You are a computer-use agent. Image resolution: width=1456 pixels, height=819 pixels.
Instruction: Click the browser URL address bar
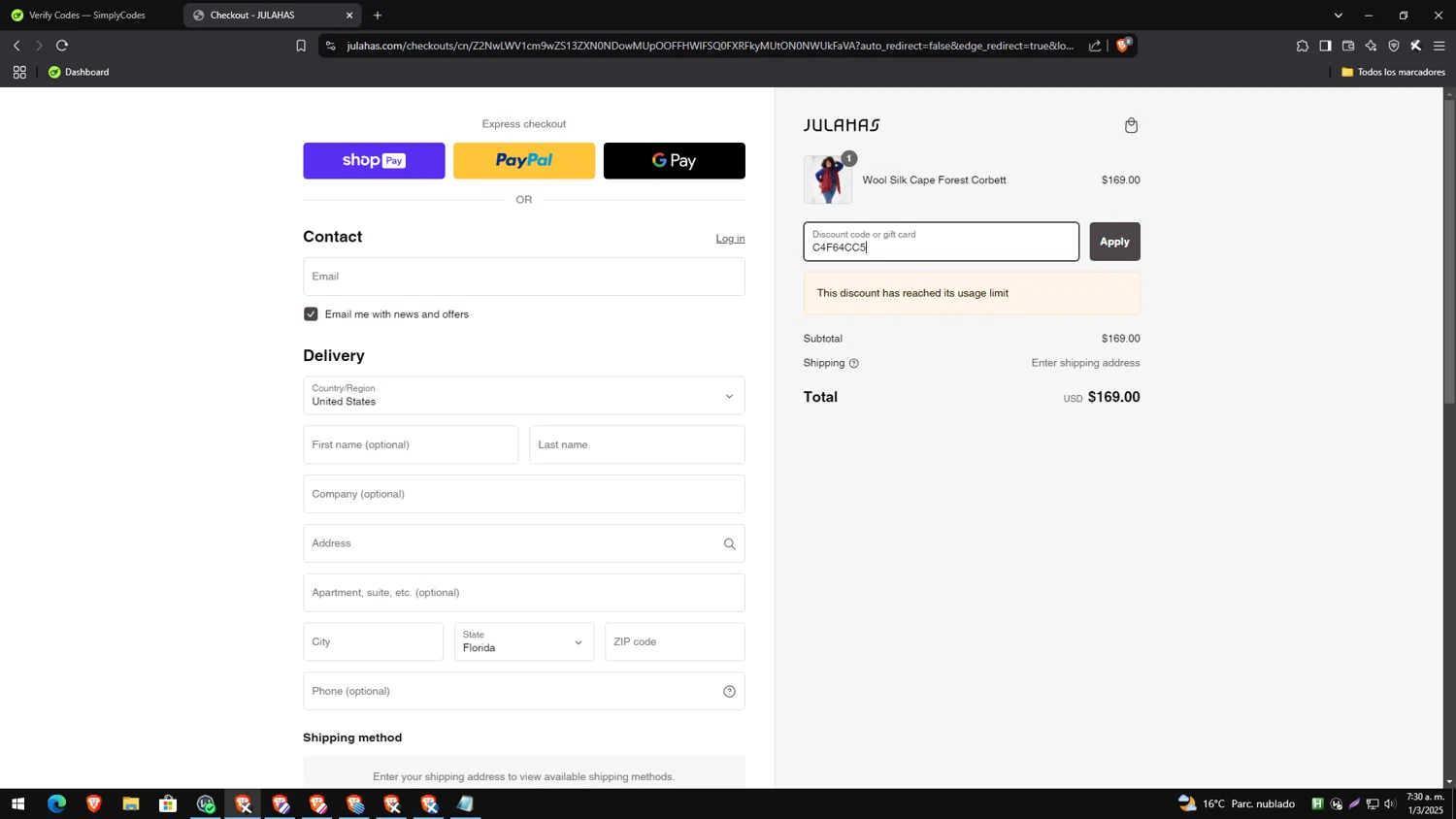(710, 46)
